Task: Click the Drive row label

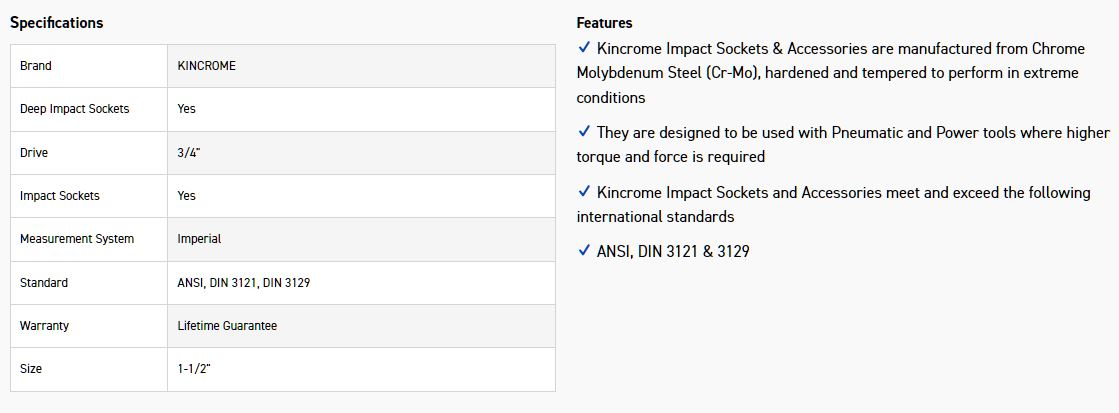Action: (x=34, y=153)
